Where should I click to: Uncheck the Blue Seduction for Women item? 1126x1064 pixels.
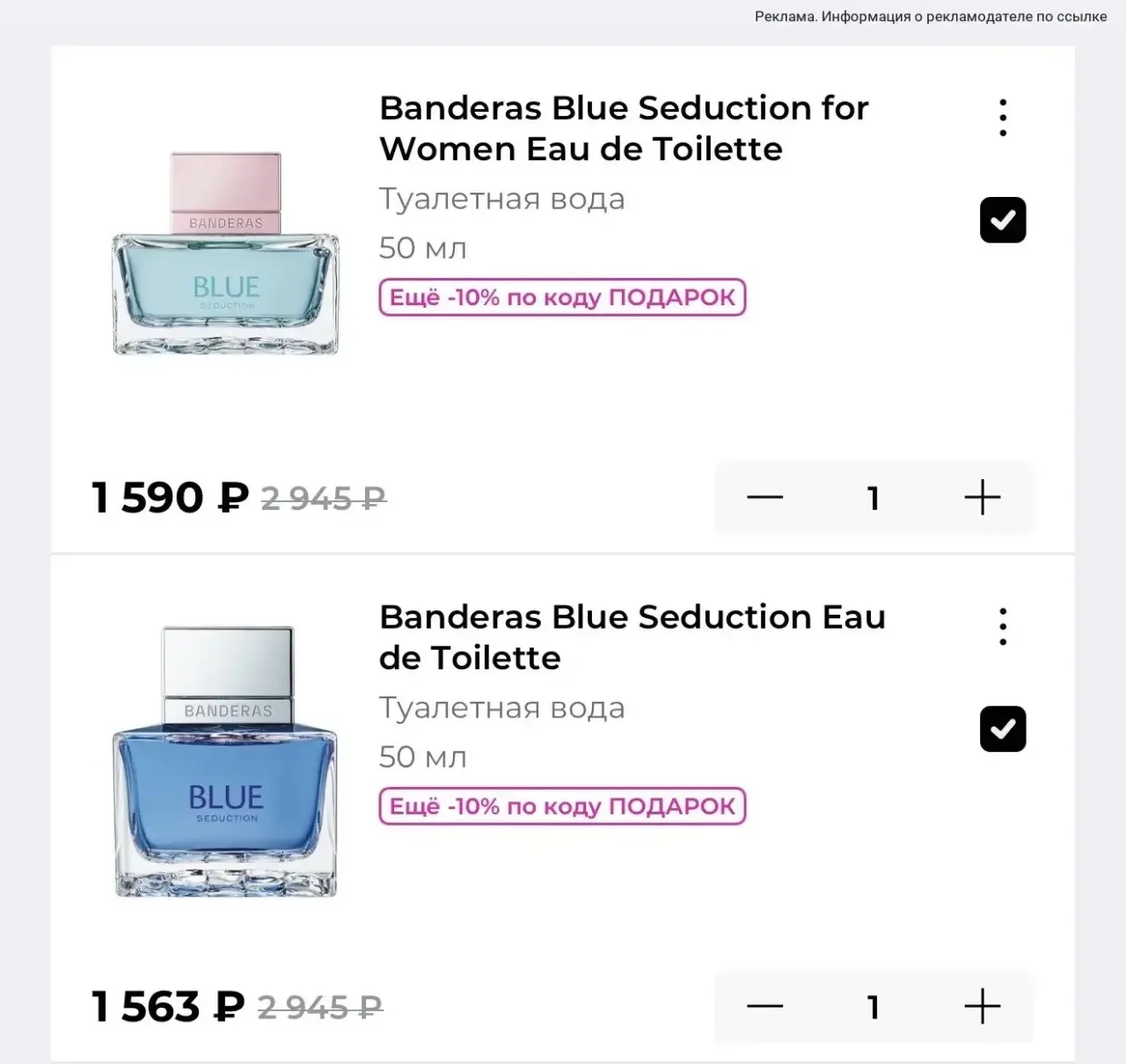point(1003,220)
